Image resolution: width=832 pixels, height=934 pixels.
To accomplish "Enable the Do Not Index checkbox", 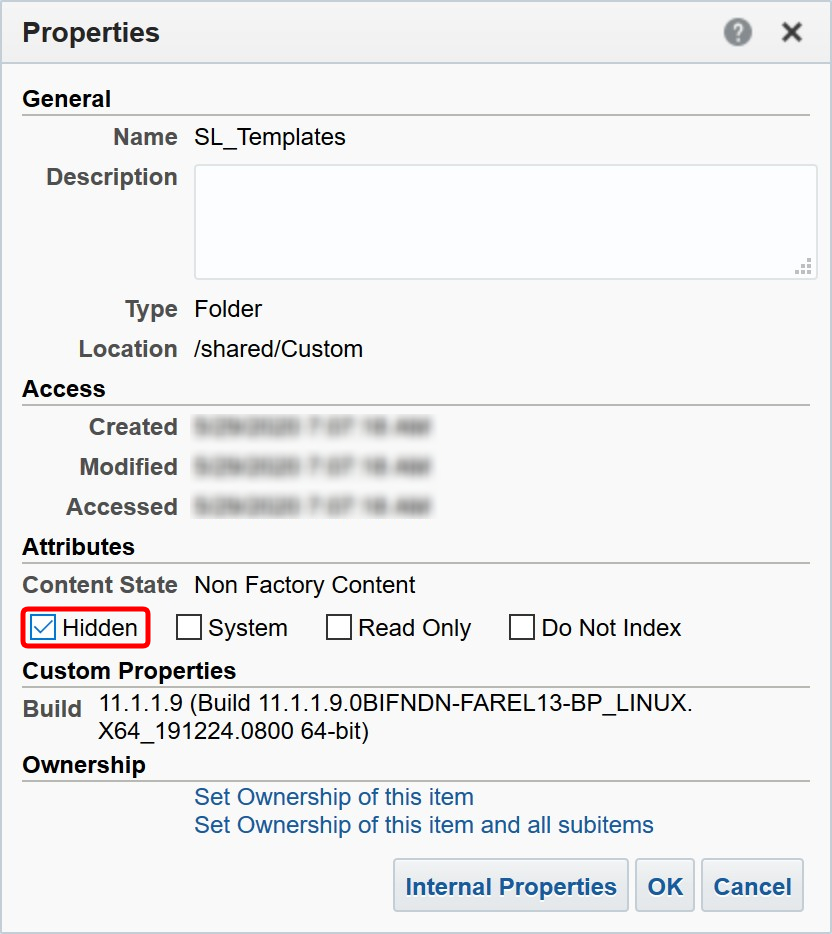I will [522, 627].
